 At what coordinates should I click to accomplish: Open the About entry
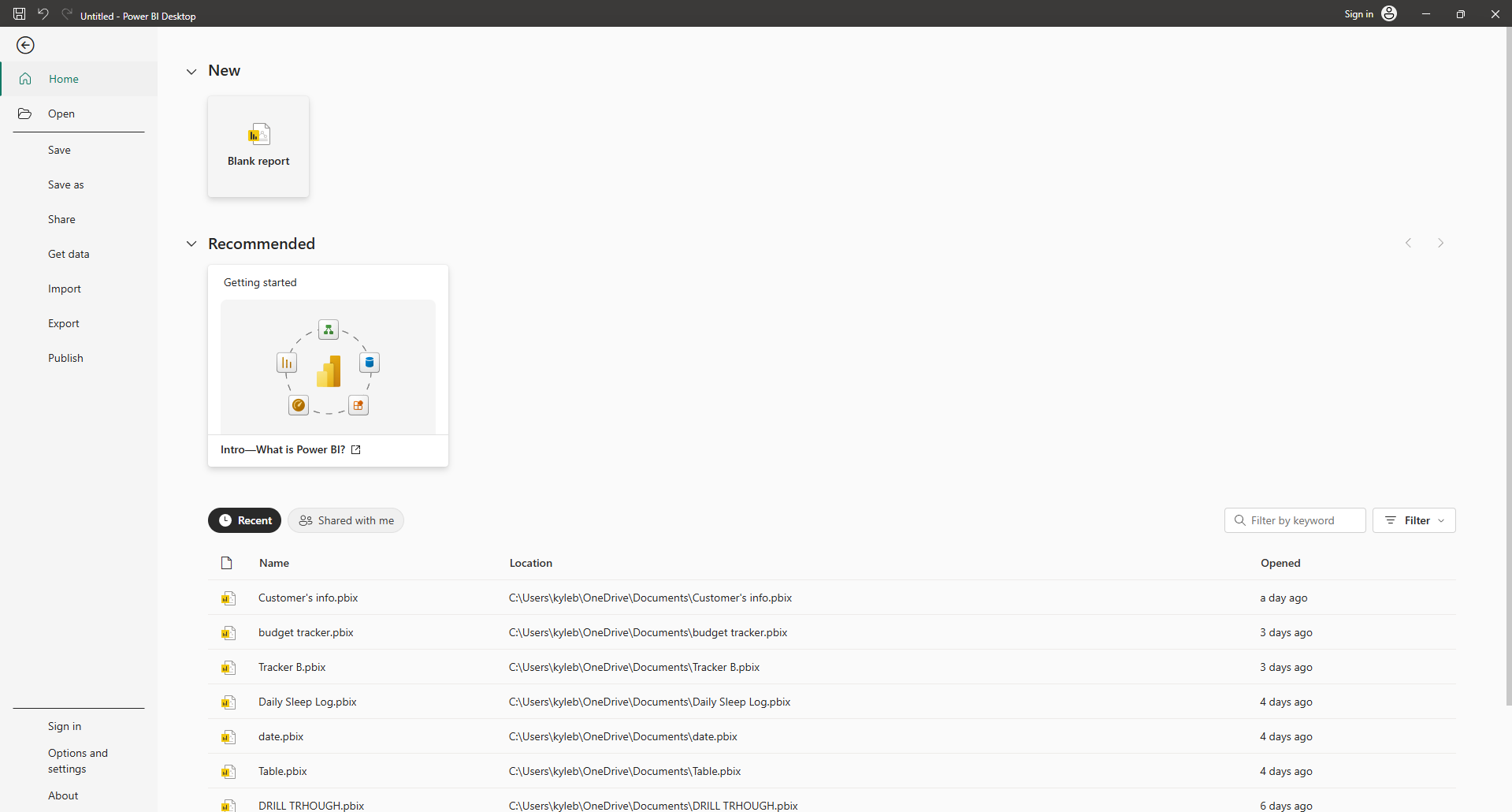point(63,795)
